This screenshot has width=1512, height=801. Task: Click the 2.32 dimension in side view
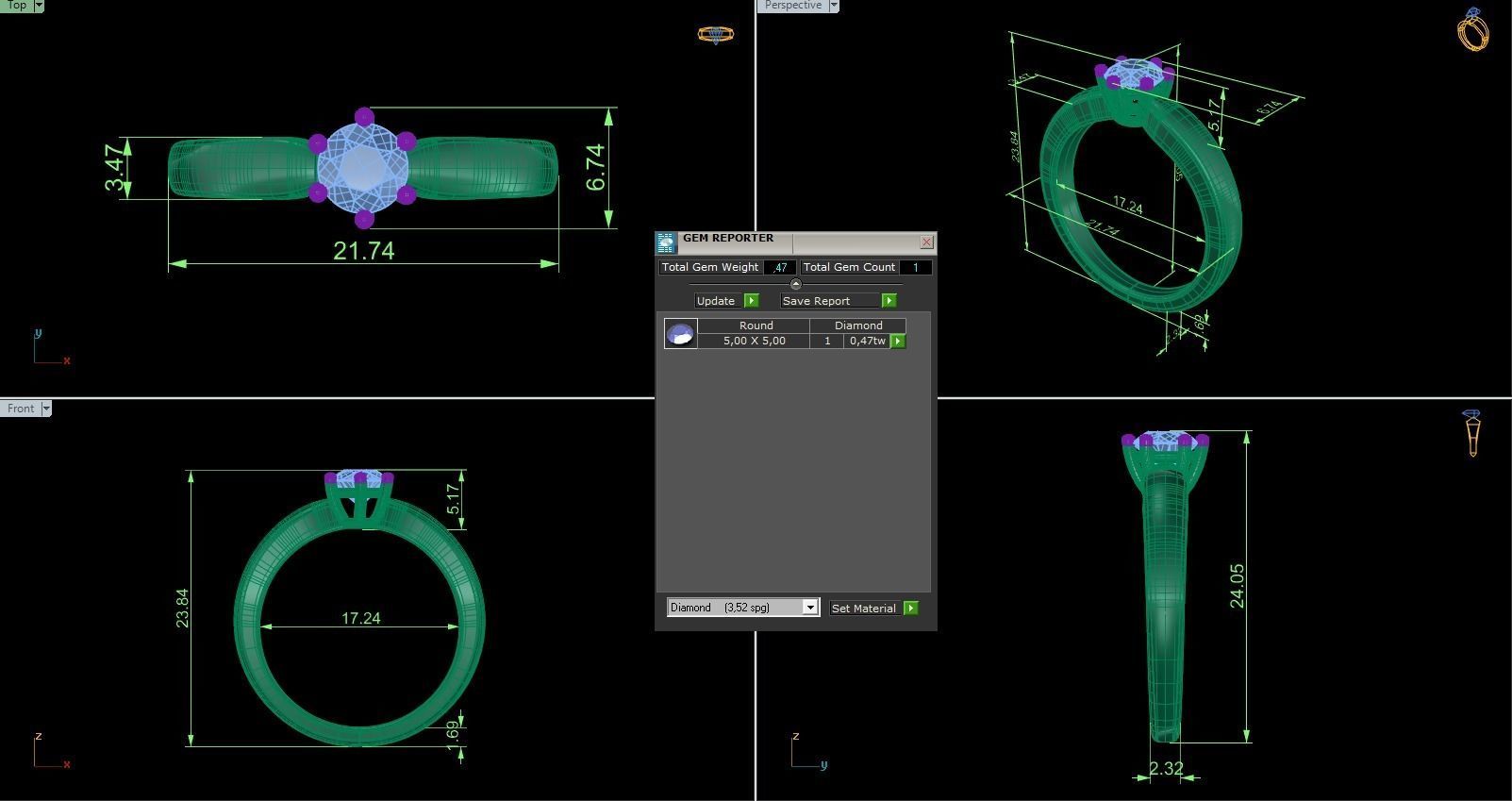[x=1166, y=769]
